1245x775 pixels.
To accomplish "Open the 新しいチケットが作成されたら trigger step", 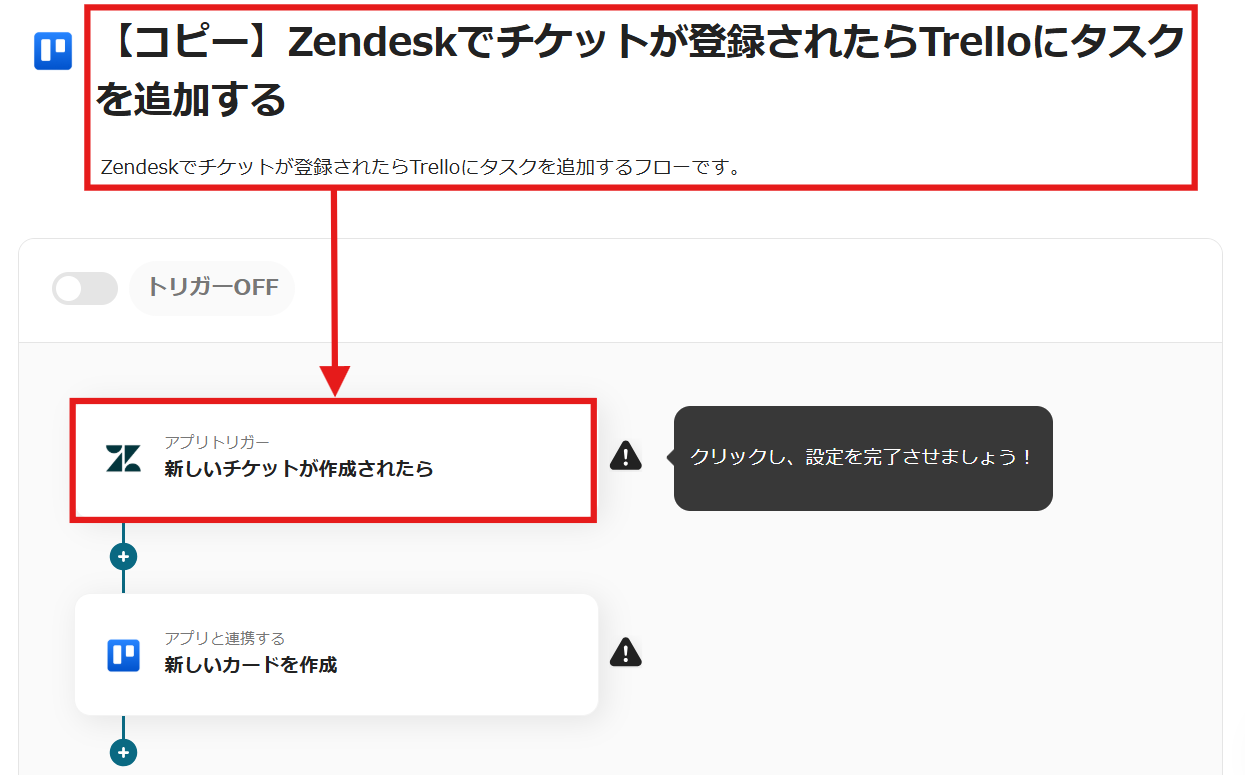I will click(x=333, y=460).
